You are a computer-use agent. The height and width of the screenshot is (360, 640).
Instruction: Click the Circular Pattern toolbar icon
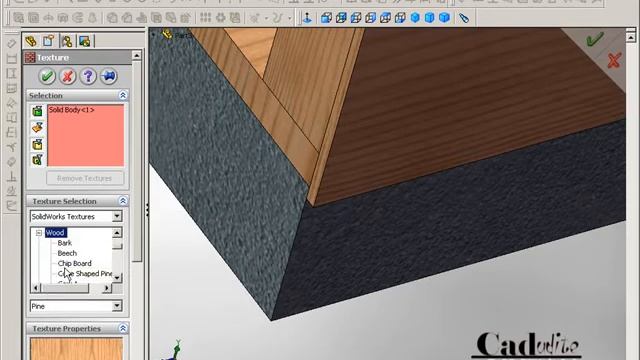[220, 18]
